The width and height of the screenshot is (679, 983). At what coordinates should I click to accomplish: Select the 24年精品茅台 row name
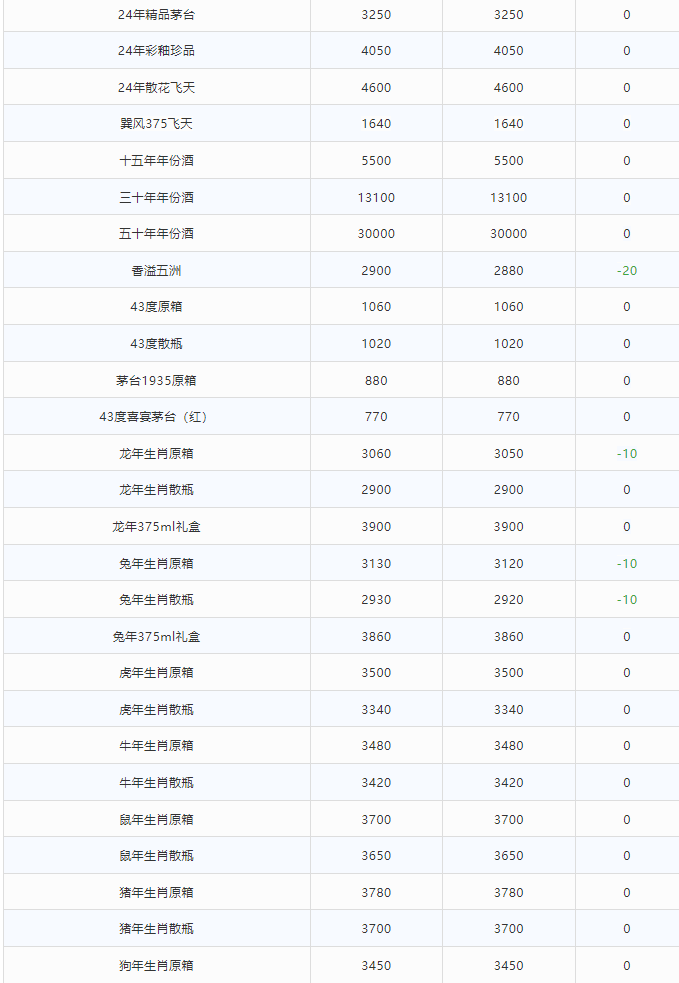[x=156, y=14]
